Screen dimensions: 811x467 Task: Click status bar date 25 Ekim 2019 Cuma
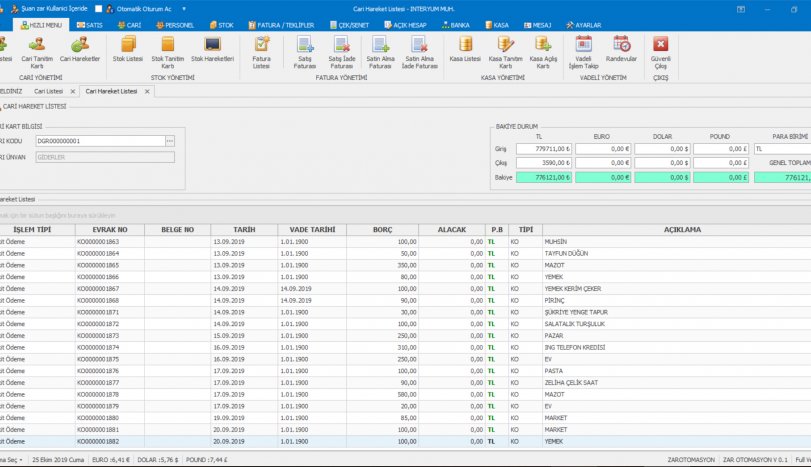[57, 460]
